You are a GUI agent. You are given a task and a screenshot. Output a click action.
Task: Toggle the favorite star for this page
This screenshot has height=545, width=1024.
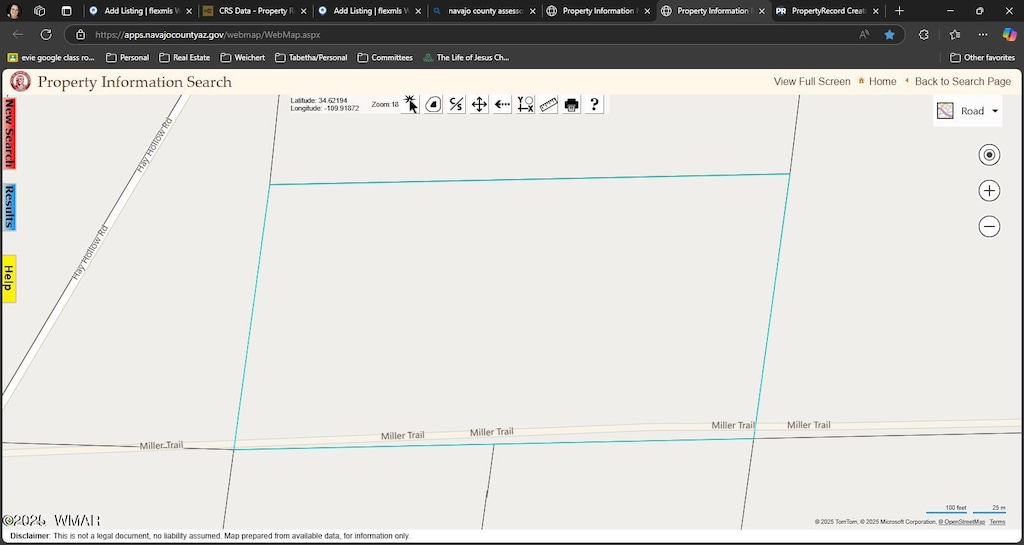tap(889, 35)
